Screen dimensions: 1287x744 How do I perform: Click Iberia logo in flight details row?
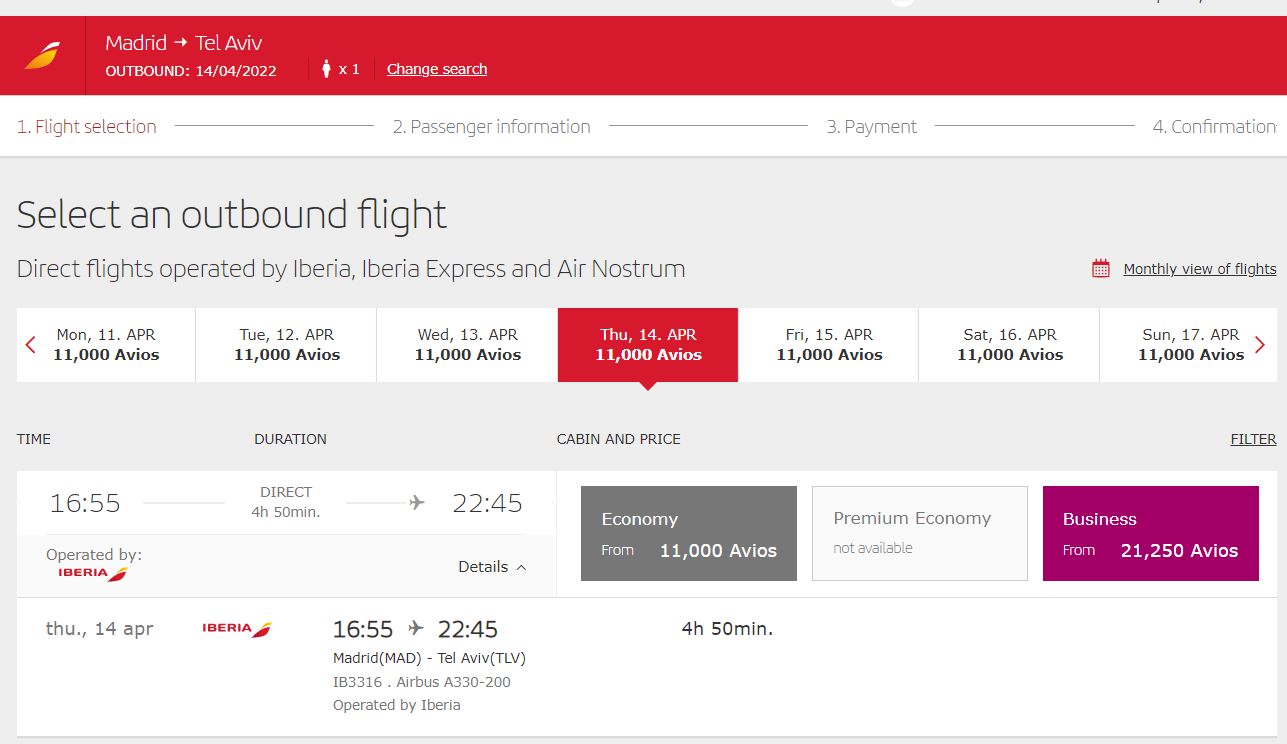pyautogui.click(x=237, y=629)
